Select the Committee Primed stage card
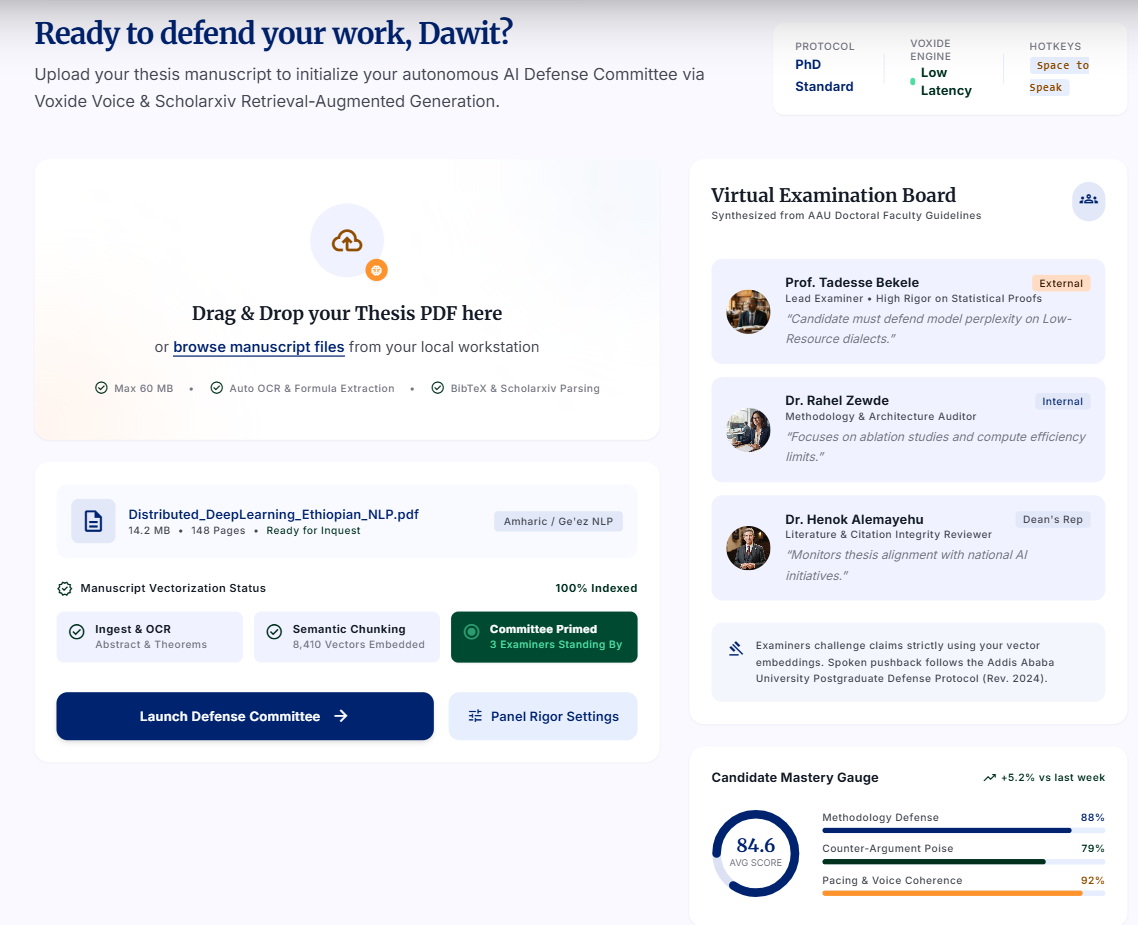This screenshot has width=1138, height=925. click(x=544, y=637)
